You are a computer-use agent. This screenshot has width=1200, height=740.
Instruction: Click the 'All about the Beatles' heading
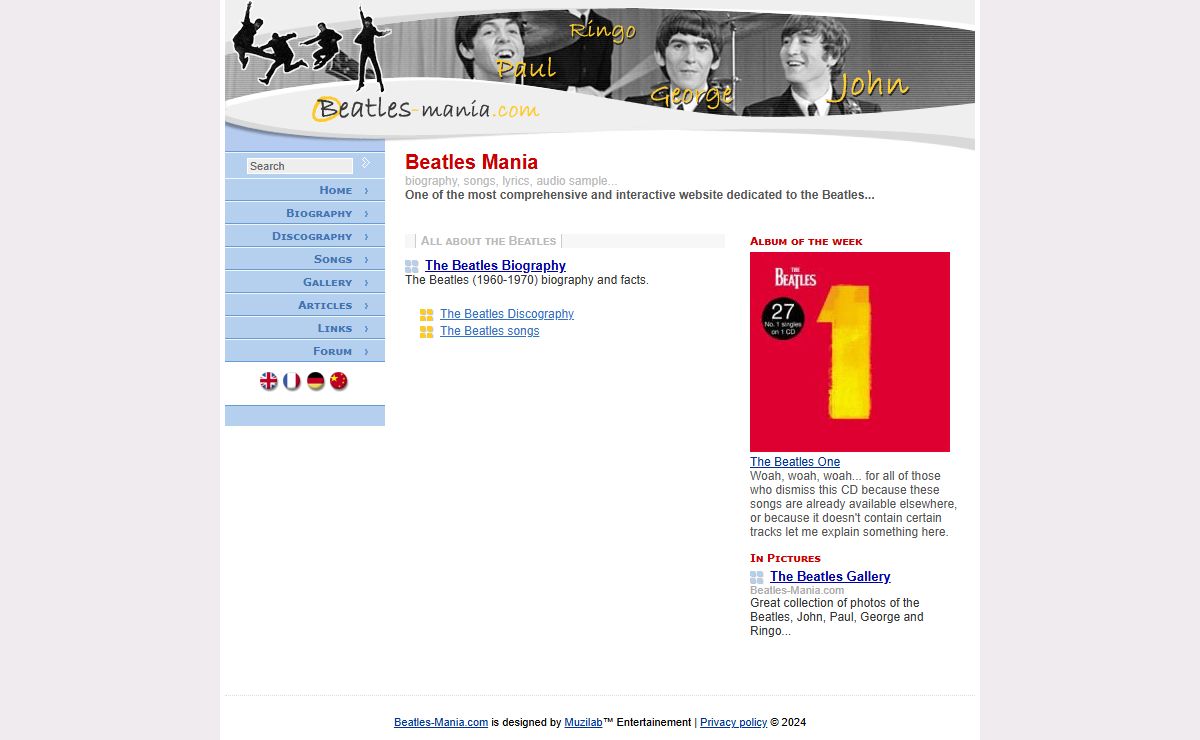pyautogui.click(x=488, y=241)
